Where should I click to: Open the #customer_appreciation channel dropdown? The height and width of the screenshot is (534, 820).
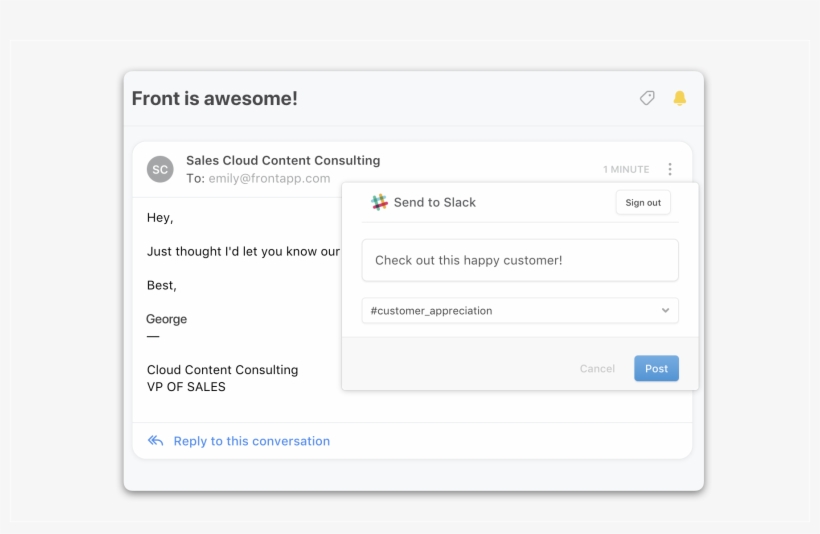(x=520, y=311)
